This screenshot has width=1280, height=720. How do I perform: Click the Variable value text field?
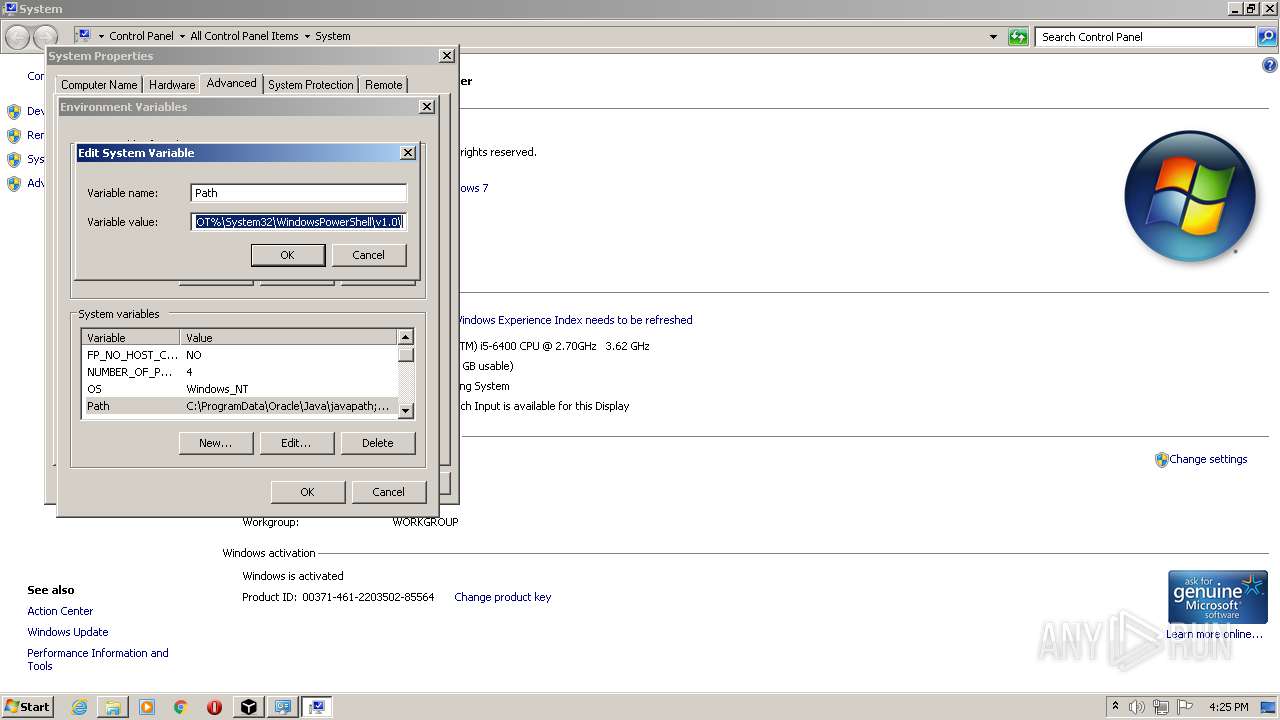tap(299, 222)
